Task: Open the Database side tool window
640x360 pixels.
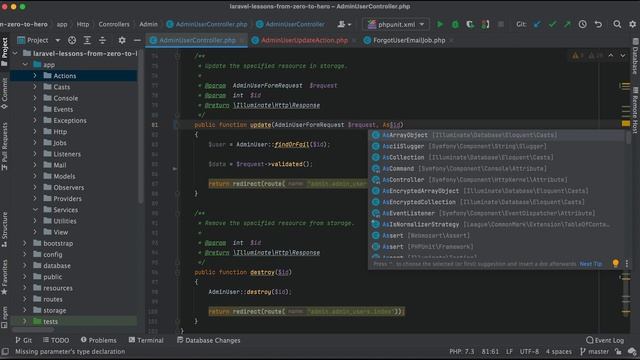Action: [x=635, y=56]
